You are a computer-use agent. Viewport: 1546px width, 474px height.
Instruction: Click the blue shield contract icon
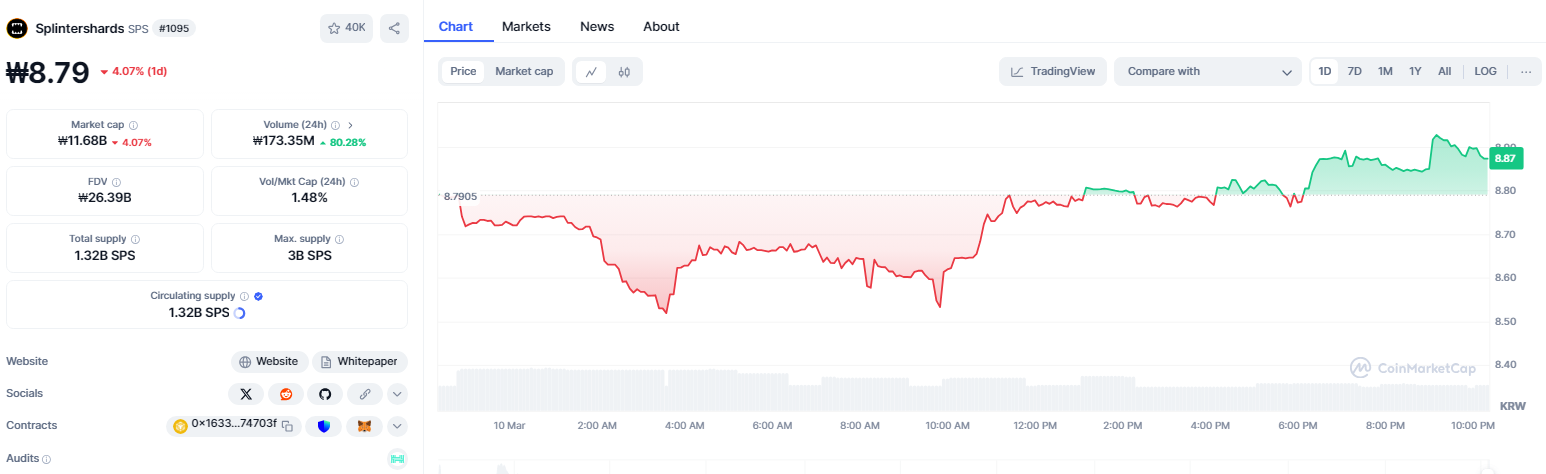click(x=324, y=426)
